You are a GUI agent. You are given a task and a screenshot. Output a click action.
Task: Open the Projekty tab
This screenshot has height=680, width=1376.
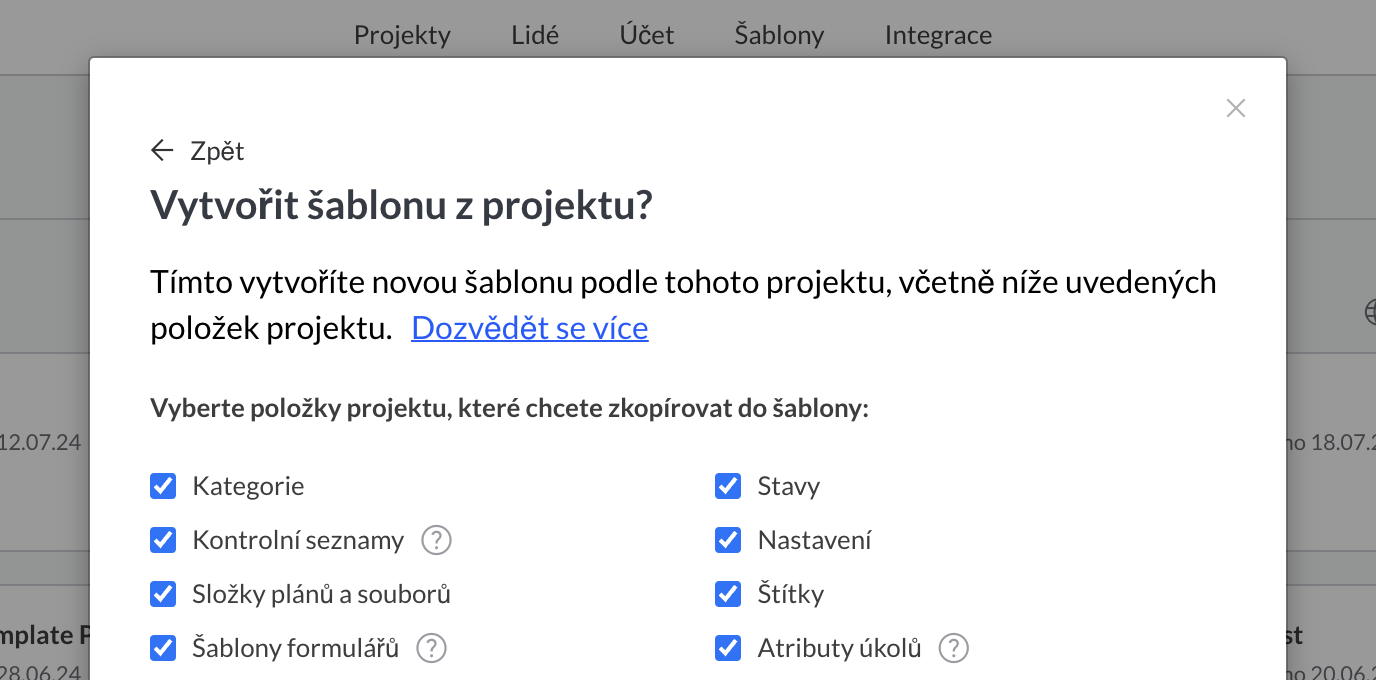(402, 35)
